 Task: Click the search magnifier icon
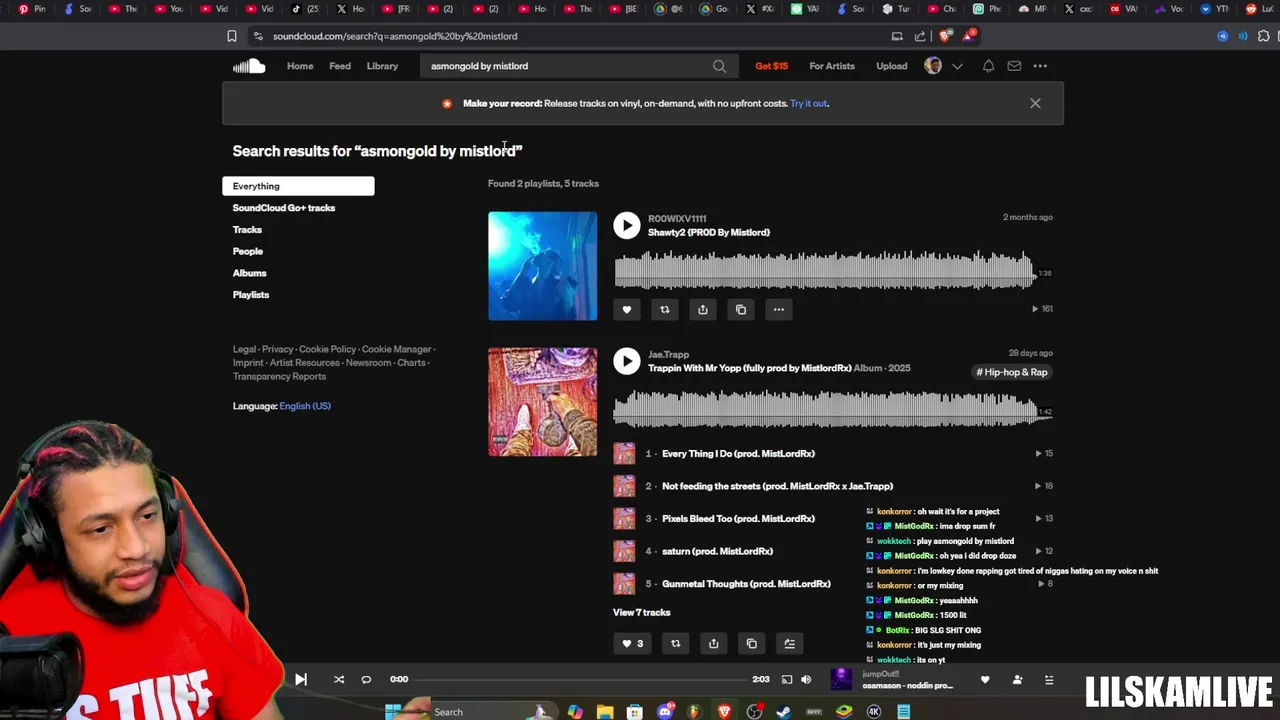pos(719,66)
